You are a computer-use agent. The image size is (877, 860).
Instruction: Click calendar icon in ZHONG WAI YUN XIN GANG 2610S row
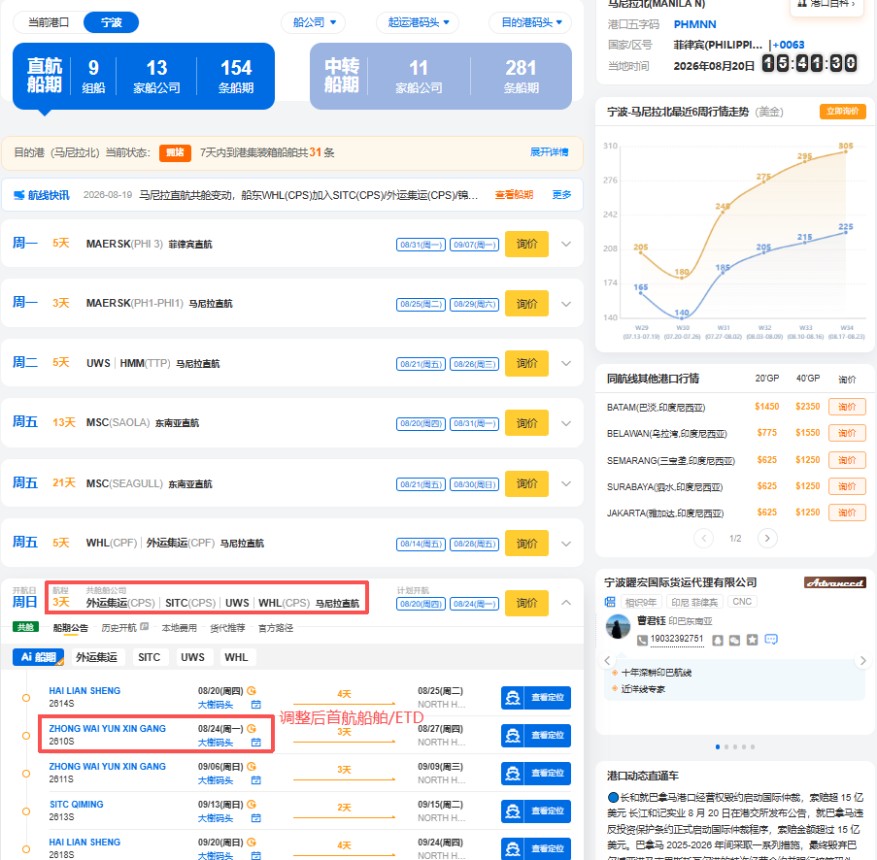(x=256, y=743)
